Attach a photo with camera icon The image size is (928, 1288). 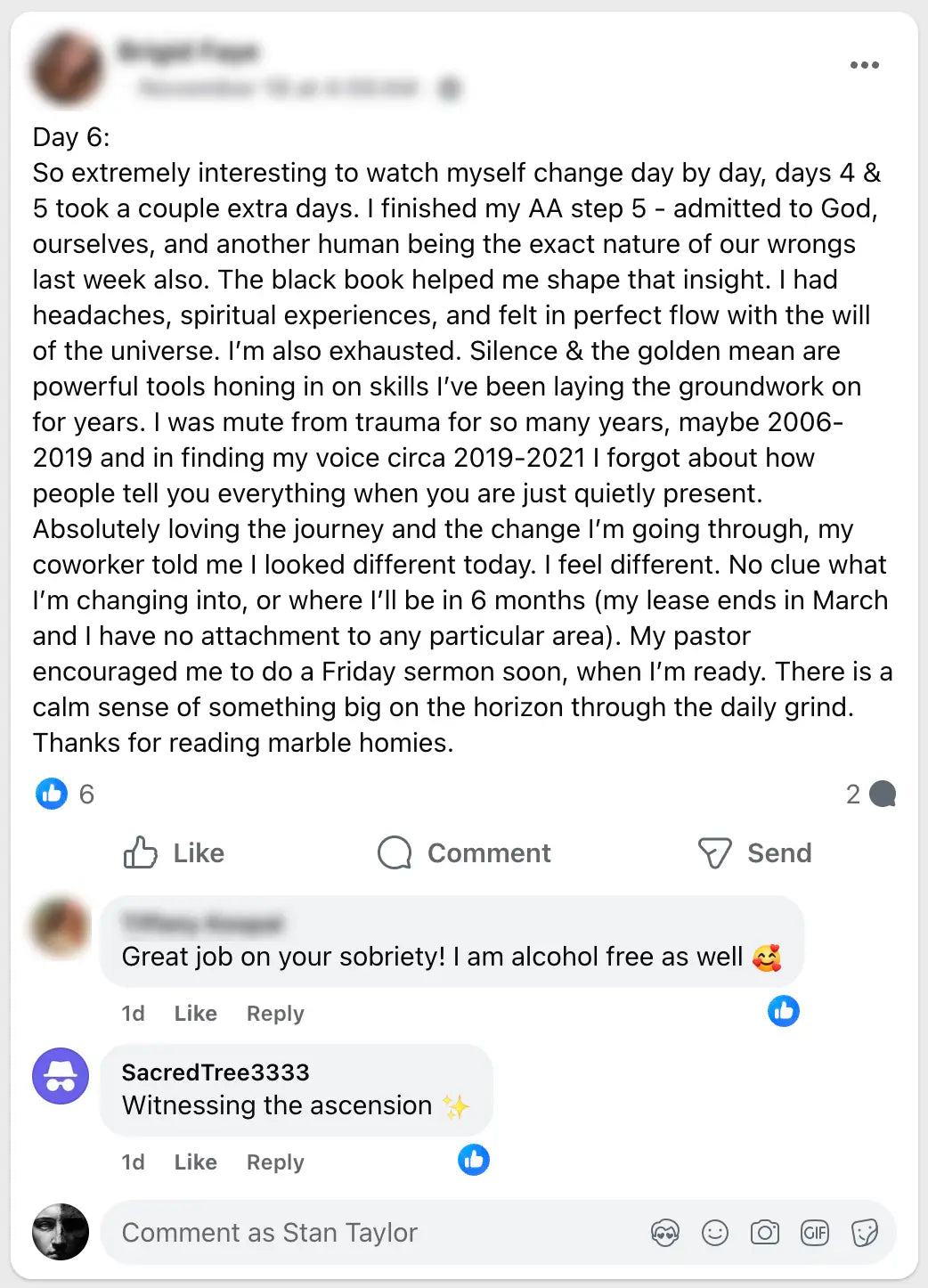(x=765, y=1233)
